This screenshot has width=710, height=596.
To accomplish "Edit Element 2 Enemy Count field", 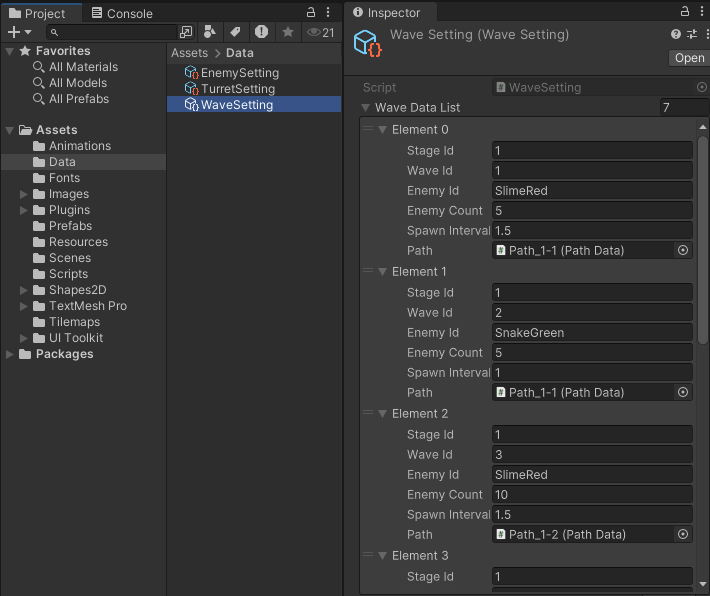I will (592, 495).
